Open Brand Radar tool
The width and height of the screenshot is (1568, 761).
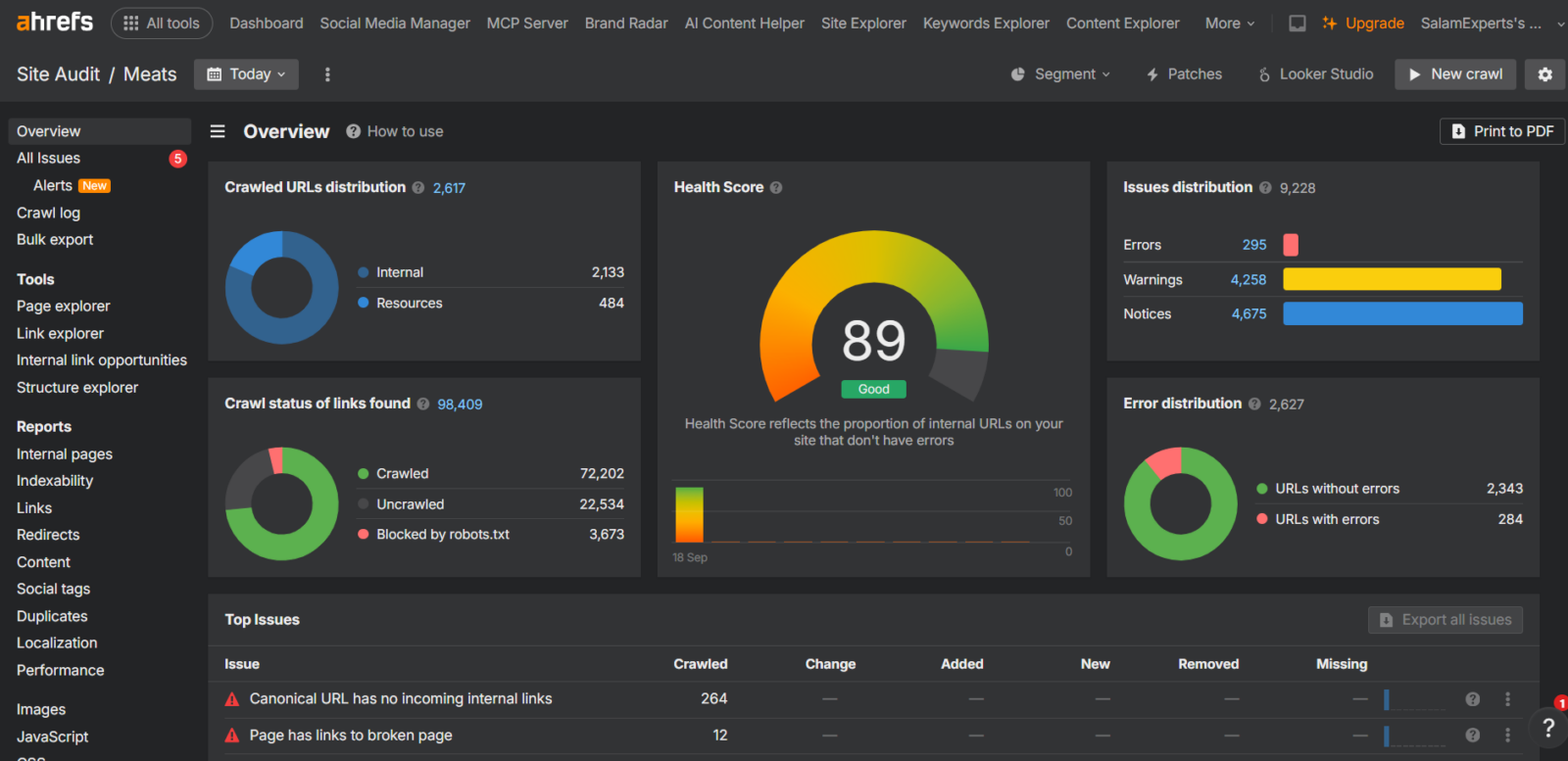[x=626, y=24]
